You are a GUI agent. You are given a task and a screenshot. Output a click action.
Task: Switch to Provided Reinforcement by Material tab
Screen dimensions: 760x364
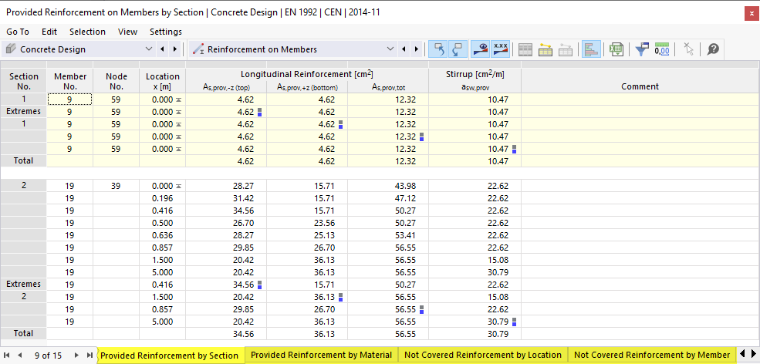[x=321, y=355]
